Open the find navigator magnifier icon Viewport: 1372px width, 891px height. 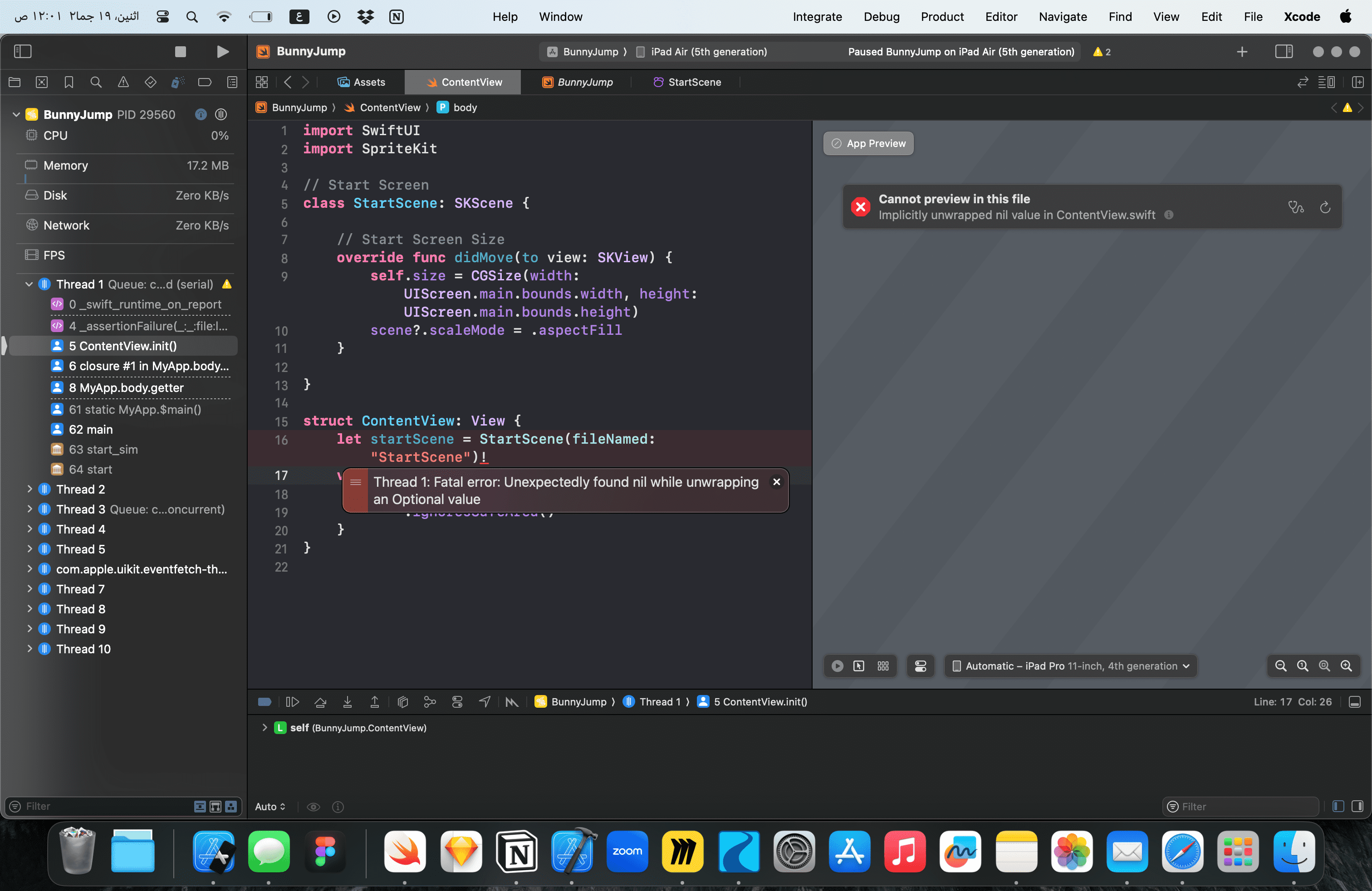coord(96,82)
